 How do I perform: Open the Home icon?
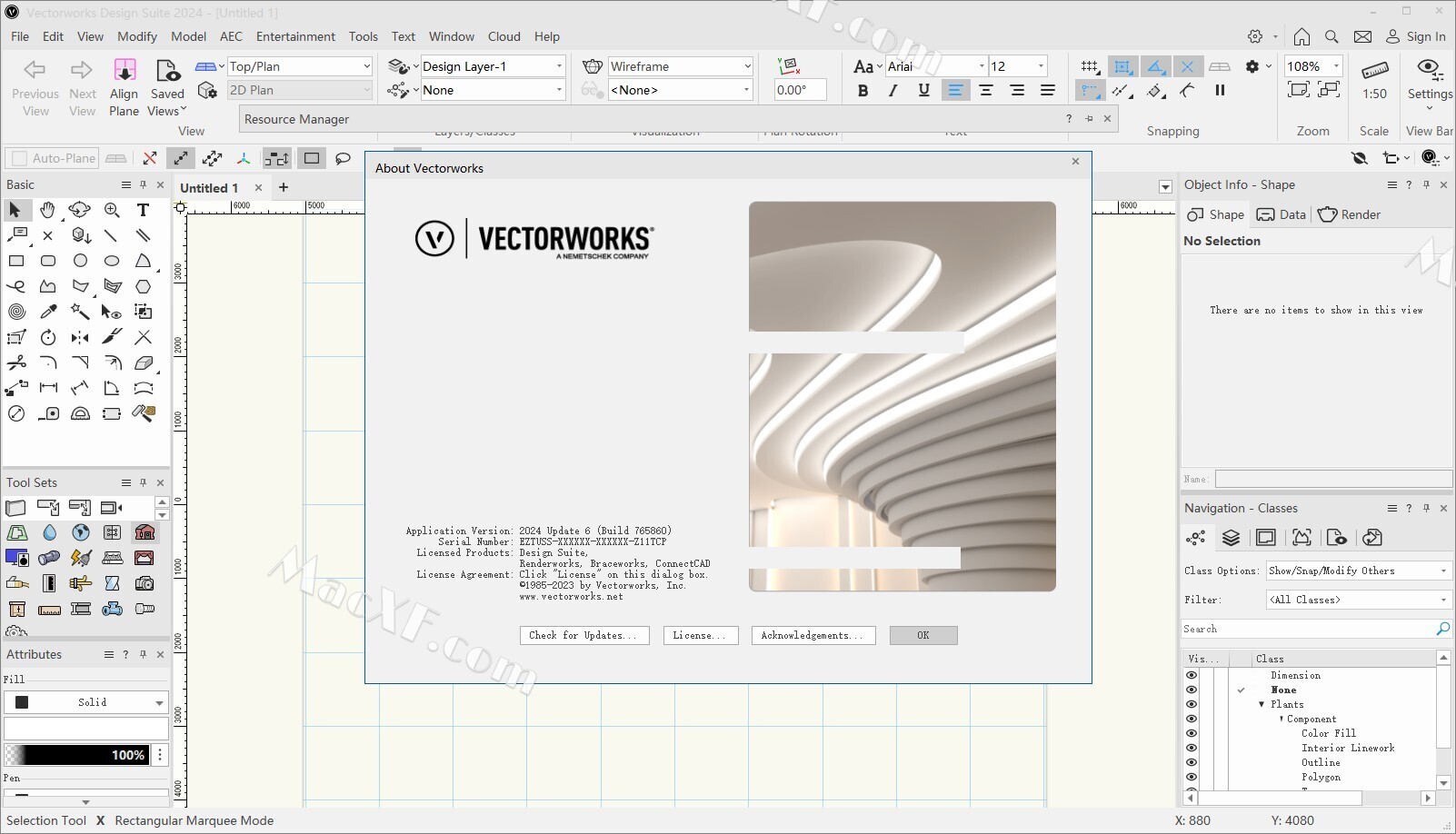pyautogui.click(x=1301, y=36)
